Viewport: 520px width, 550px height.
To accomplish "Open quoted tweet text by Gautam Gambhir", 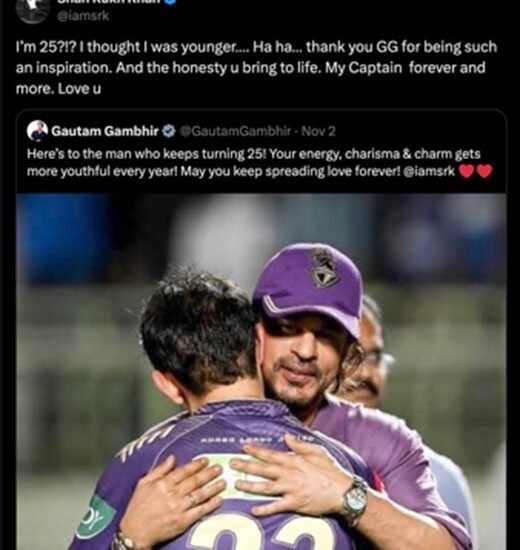I will coord(259,163).
